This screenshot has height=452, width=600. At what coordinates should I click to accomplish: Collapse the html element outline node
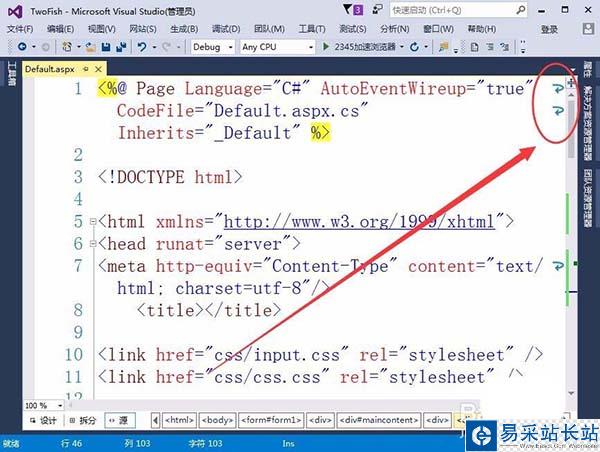(x=93, y=222)
